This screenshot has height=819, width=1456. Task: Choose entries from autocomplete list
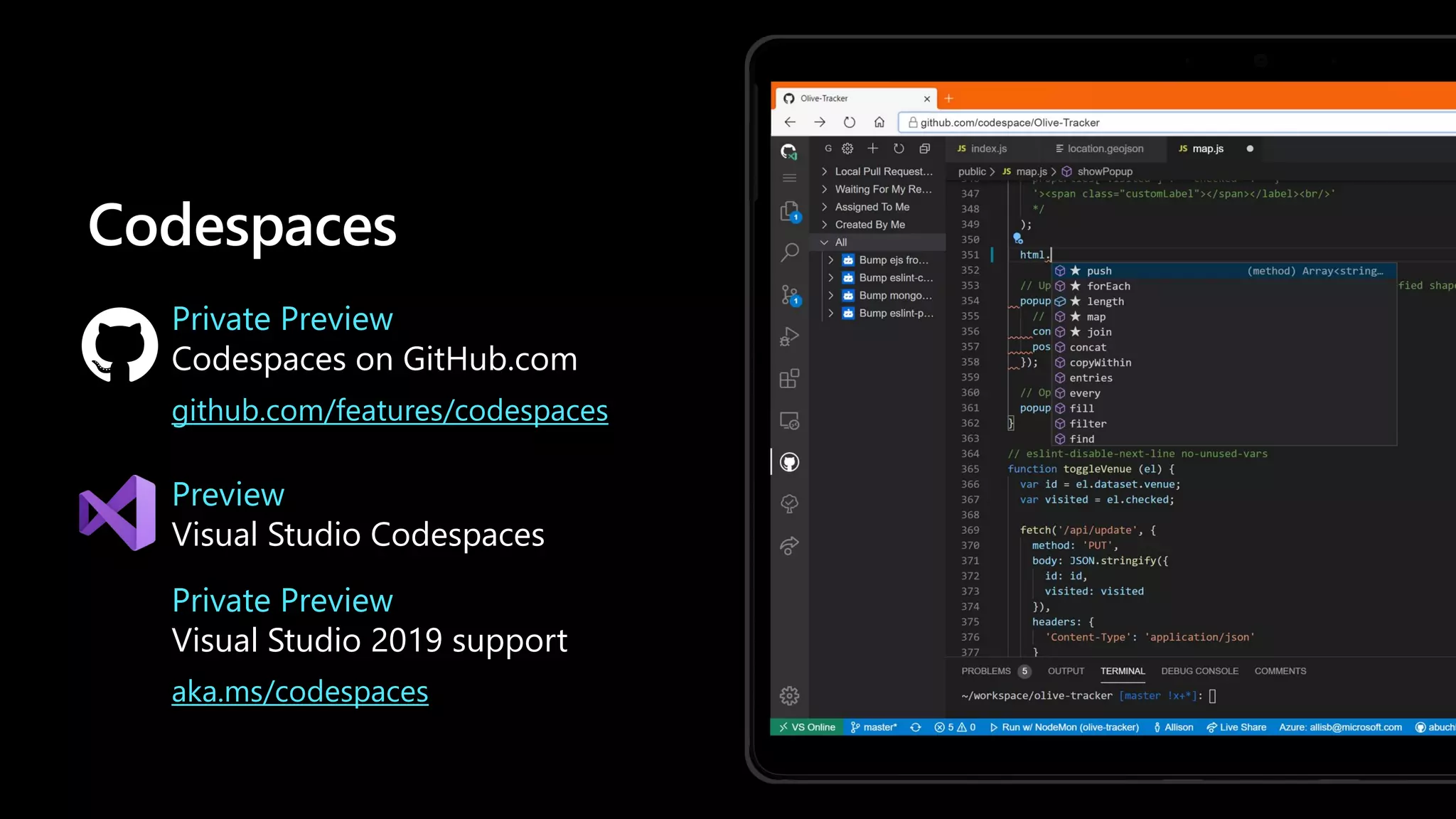click(x=1224, y=378)
